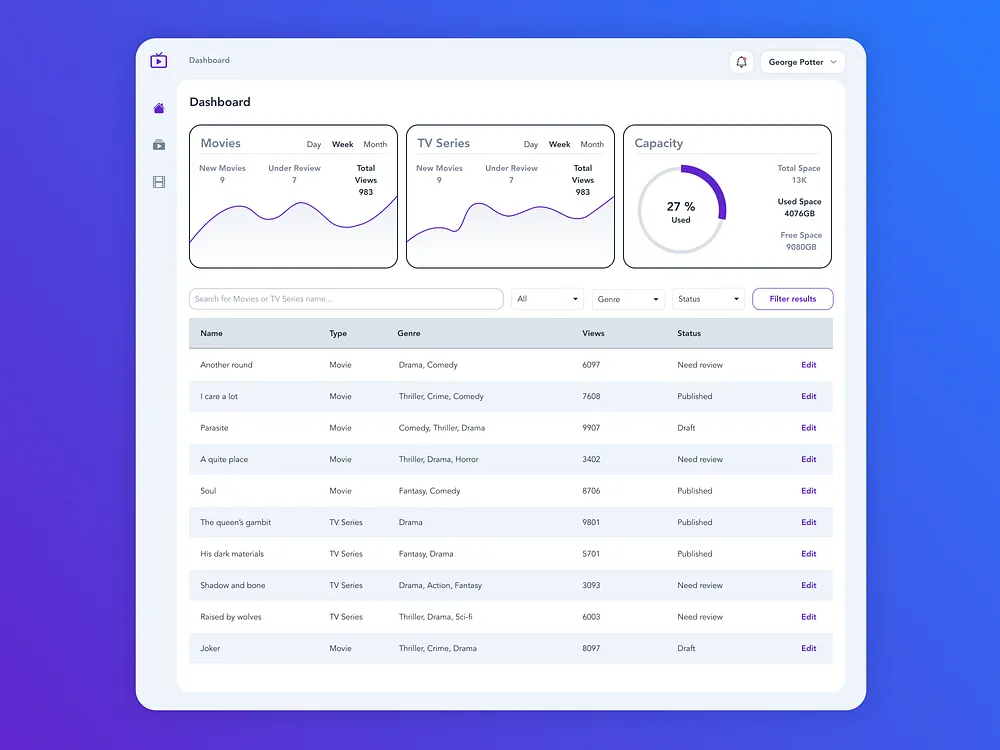Screen dimensions: 1000x750
Task: Expand the George Potter account menu
Action: [x=802, y=61]
